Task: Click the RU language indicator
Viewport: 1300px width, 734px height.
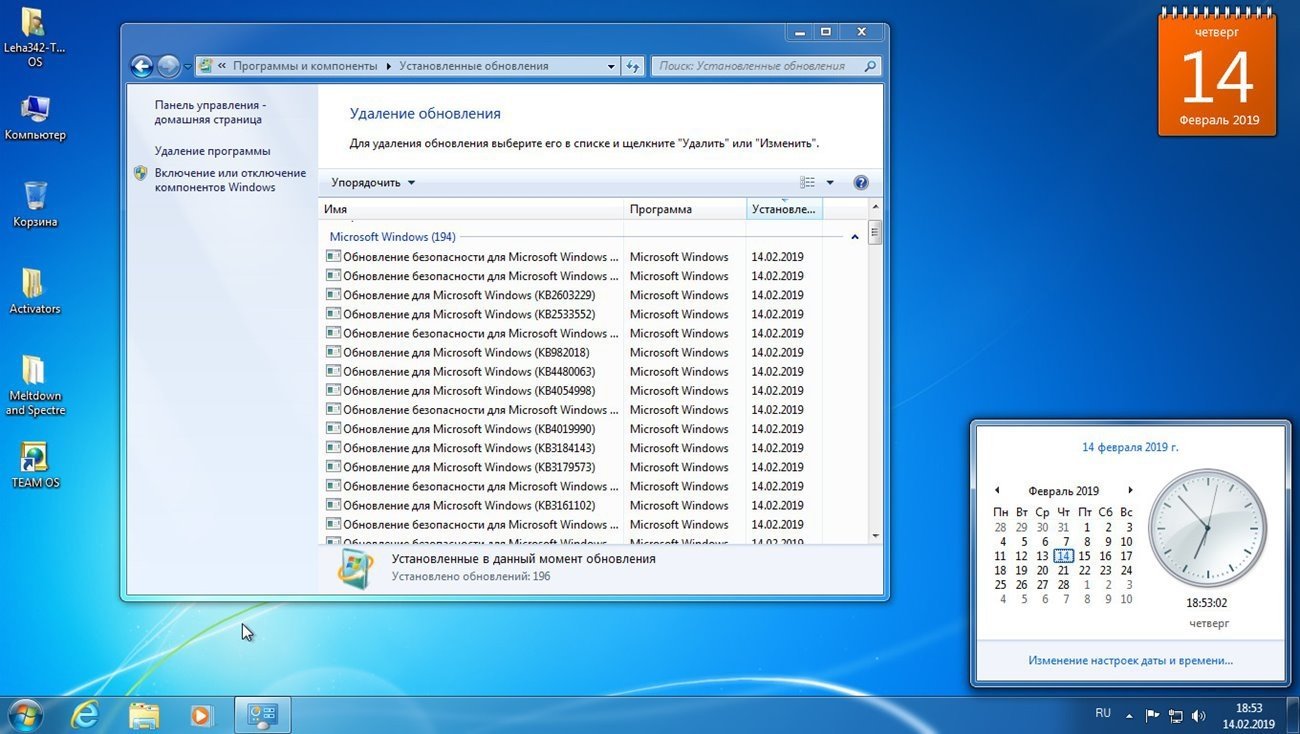Action: [1103, 713]
